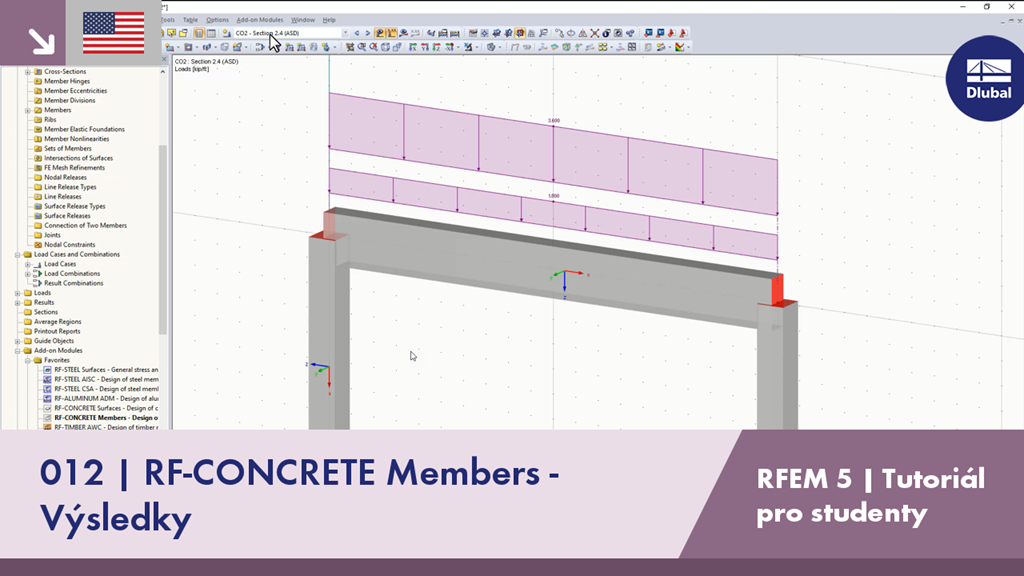Screen dimensions: 1024x576
Task: Go to next load case arrow
Action: (x=367, y=33)
